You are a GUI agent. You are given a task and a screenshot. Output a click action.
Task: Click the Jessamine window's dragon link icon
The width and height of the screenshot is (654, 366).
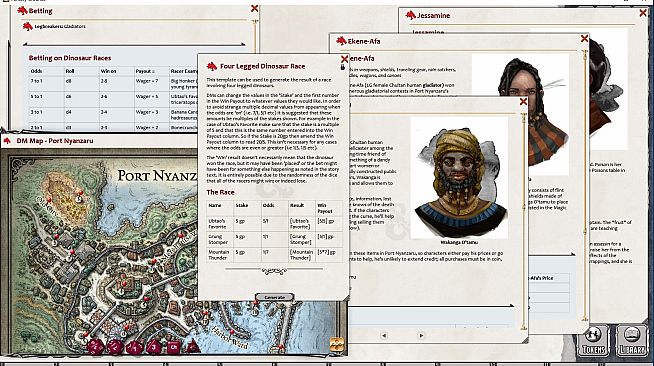coord(411,15)
